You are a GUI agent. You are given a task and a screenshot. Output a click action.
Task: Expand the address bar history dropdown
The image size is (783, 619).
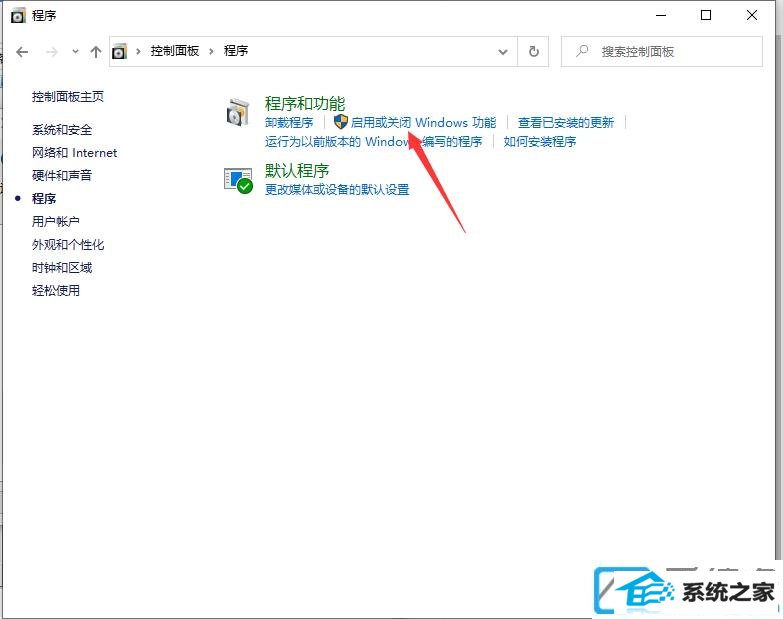[503, 51]
